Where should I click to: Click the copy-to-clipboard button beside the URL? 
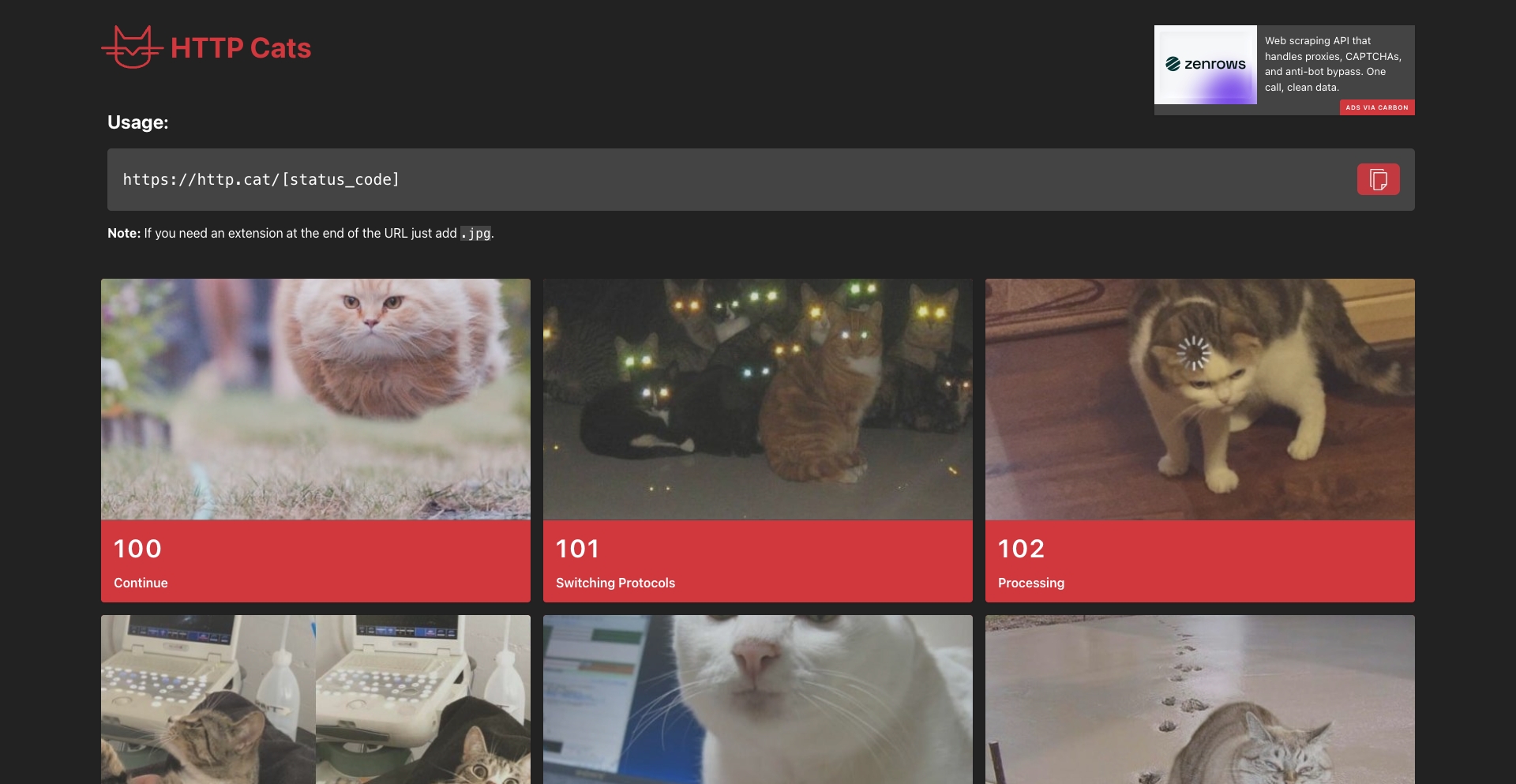pyautogui.click(x=1377, y=179)
